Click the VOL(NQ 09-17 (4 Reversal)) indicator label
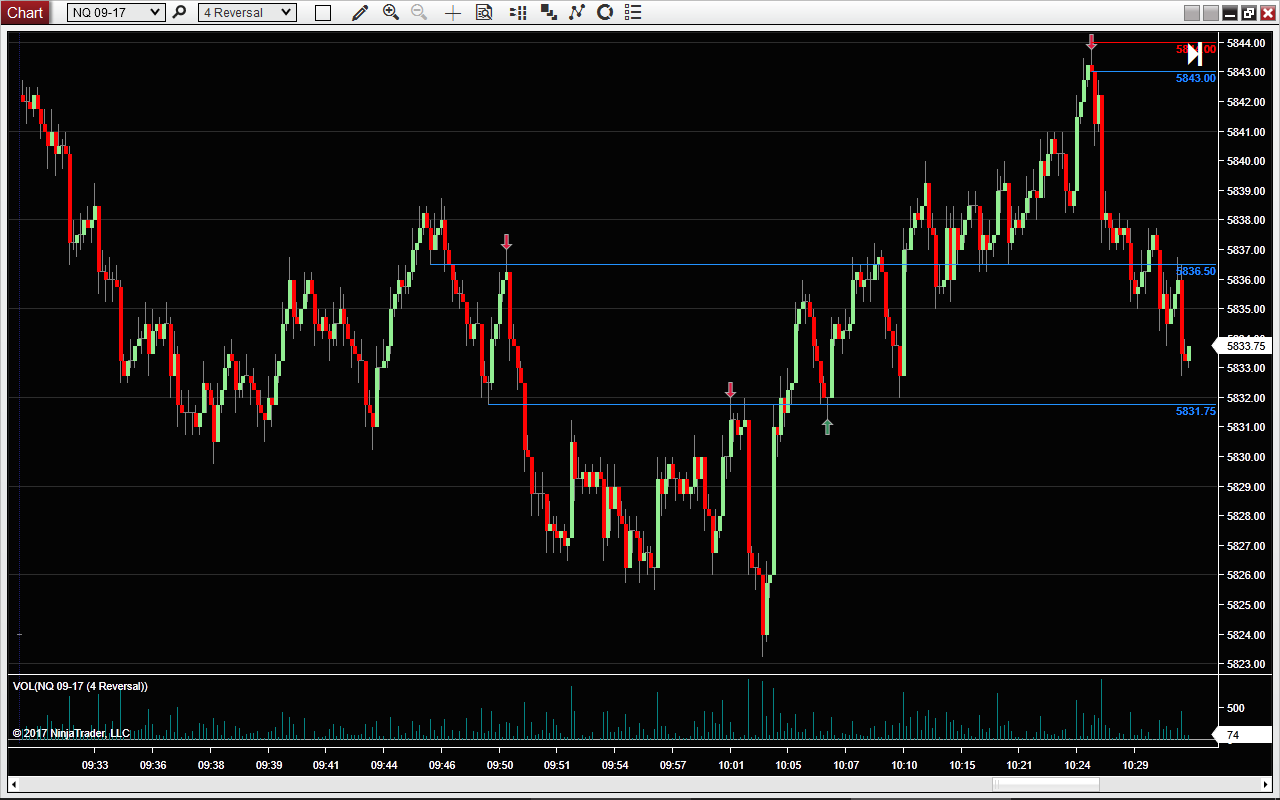1280x800 pixels. click(x=80, y=686)
